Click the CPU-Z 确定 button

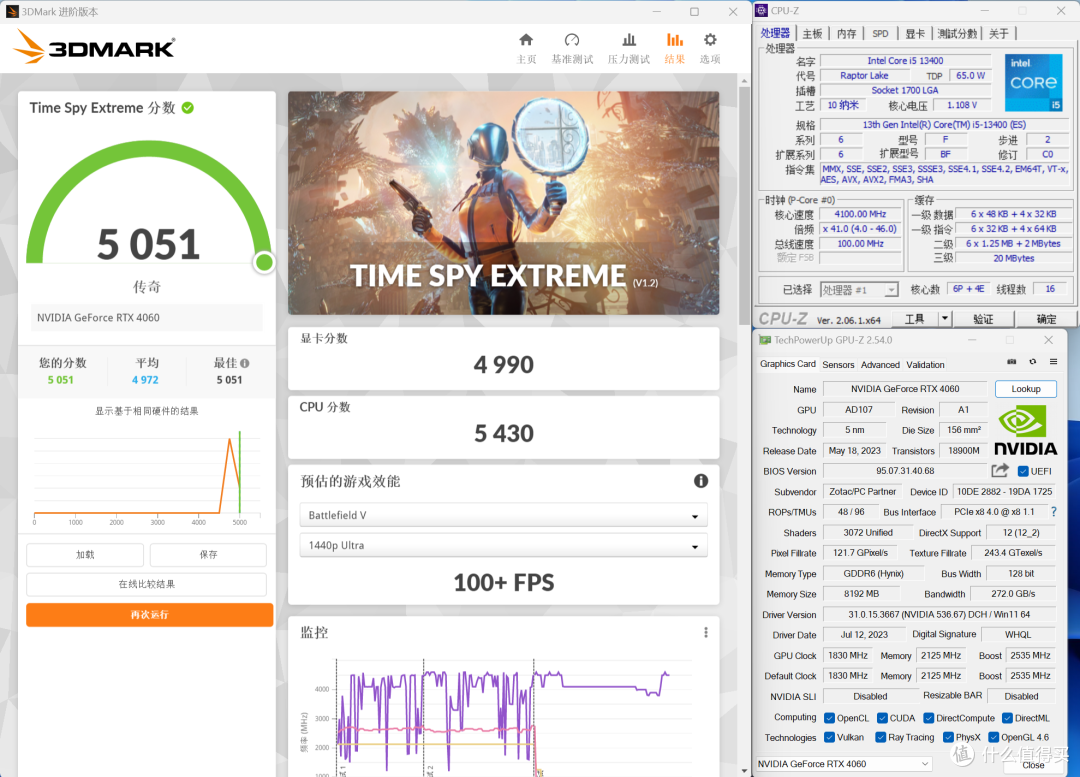point(1046,319)
